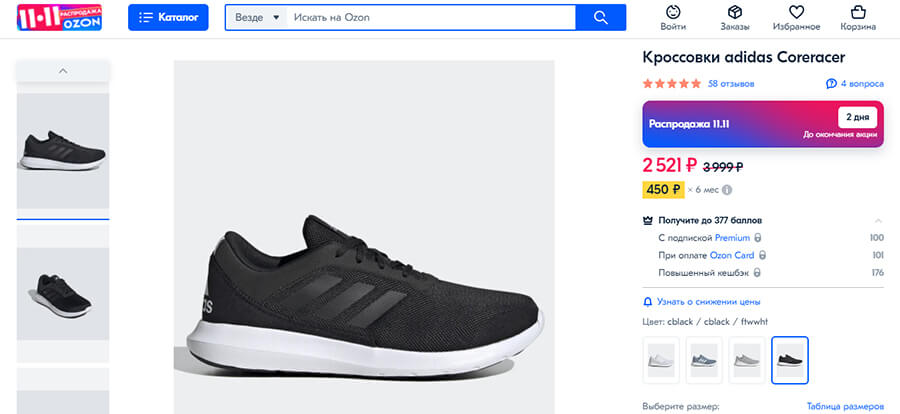Click the magnifier search button
The image size is (900, 414).
[x=601, y=18]
